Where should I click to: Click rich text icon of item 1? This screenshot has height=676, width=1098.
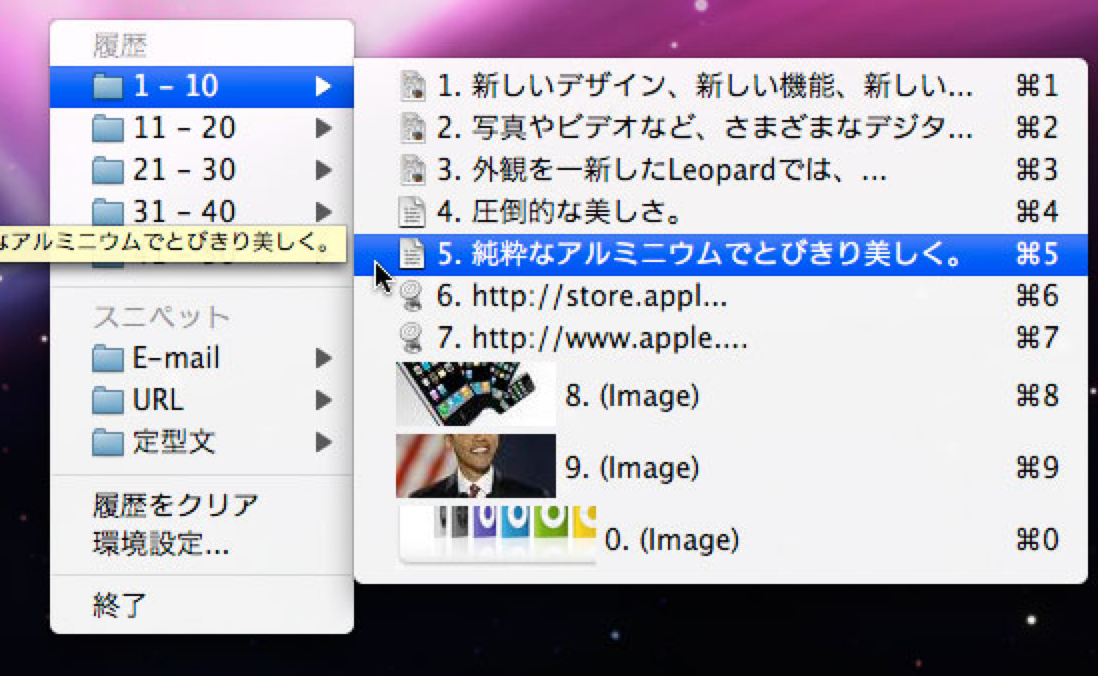[412, 86]
